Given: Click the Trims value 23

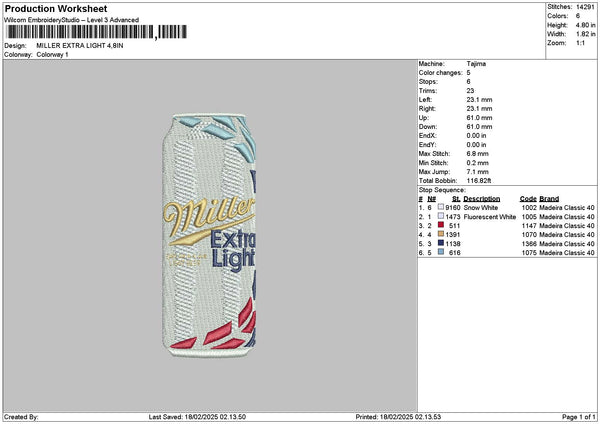Looking at the screenshot, I should coord(470,91).
